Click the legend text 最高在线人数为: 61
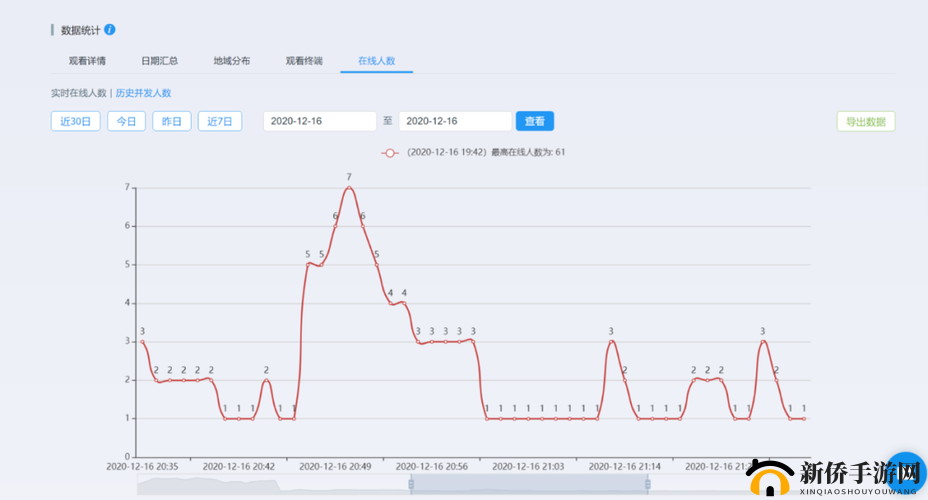The height and width of the screenshot is (500, 928). (528, 153)
